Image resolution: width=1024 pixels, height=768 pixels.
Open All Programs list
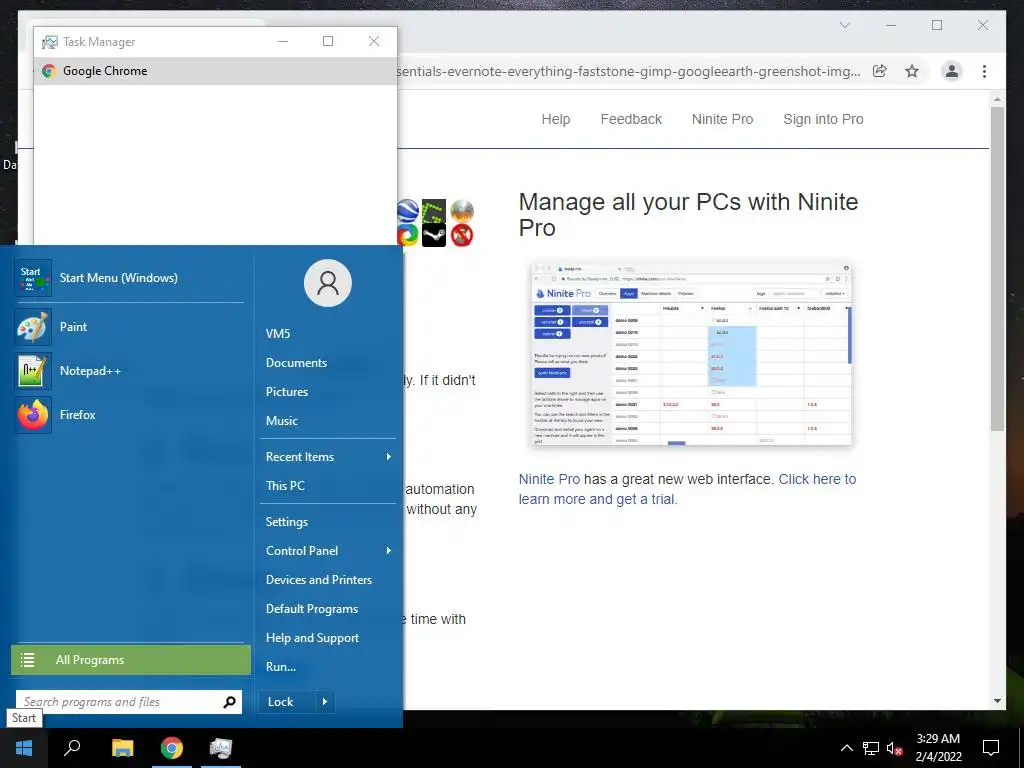(x=131, y=660)
